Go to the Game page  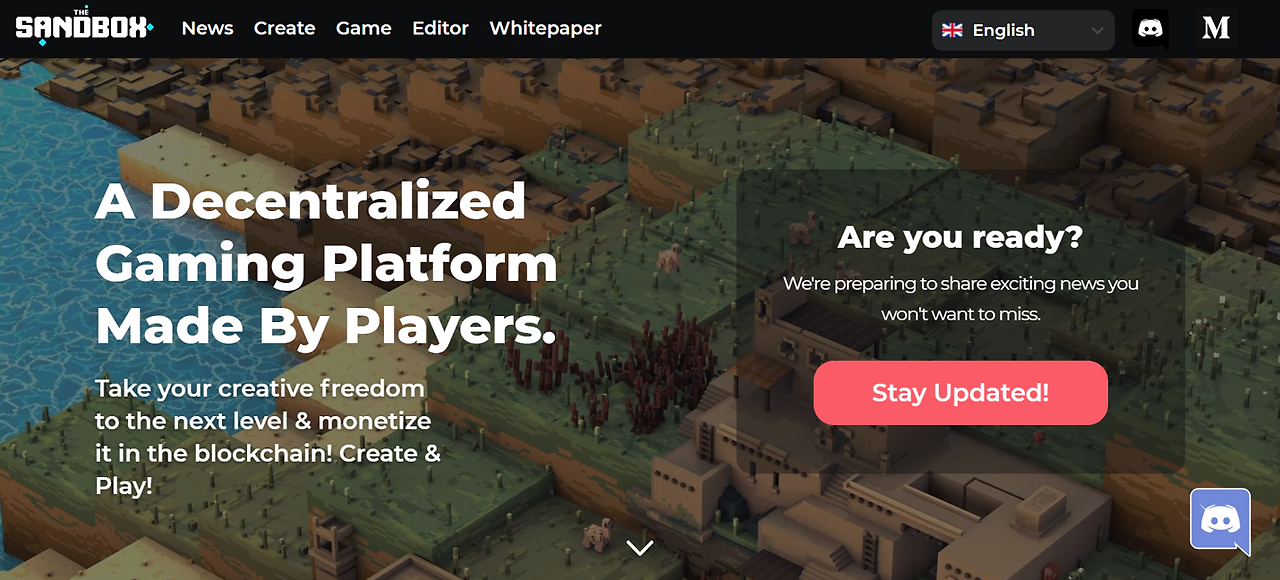pyautogui.click(x=363, y=28)
